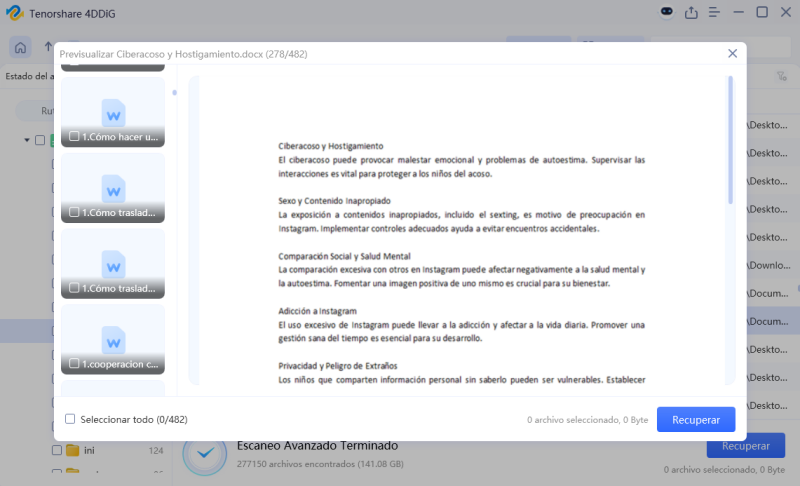800x486 pixels.
Task: Open the robot assistant icon in title bar
Action: pos(666,12)
